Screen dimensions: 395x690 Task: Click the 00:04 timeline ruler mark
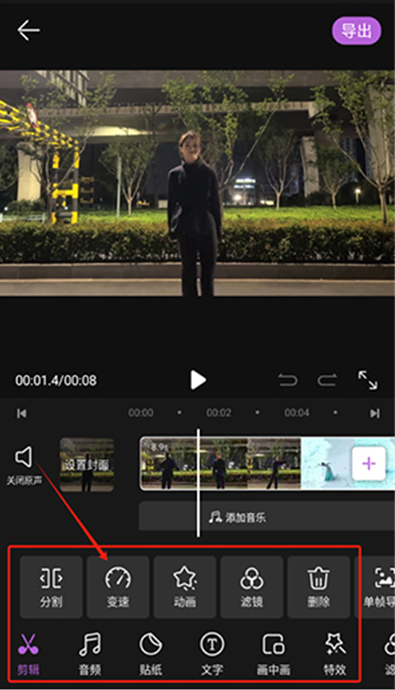296,413
